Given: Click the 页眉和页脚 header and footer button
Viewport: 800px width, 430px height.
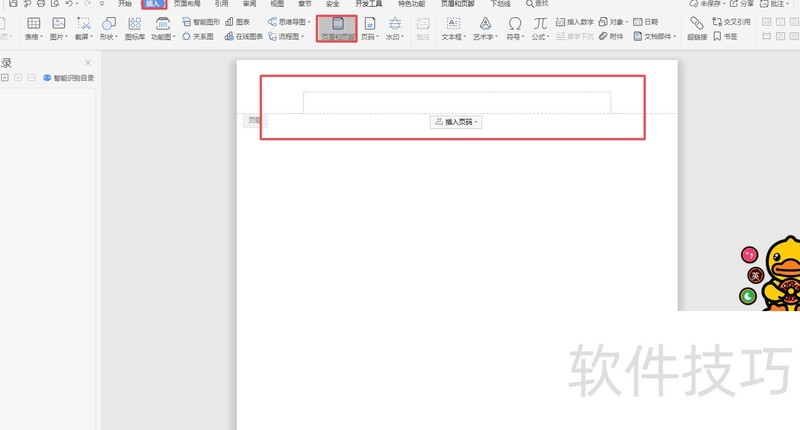Looking at the screenshot, I should click(x=337, y=29).
